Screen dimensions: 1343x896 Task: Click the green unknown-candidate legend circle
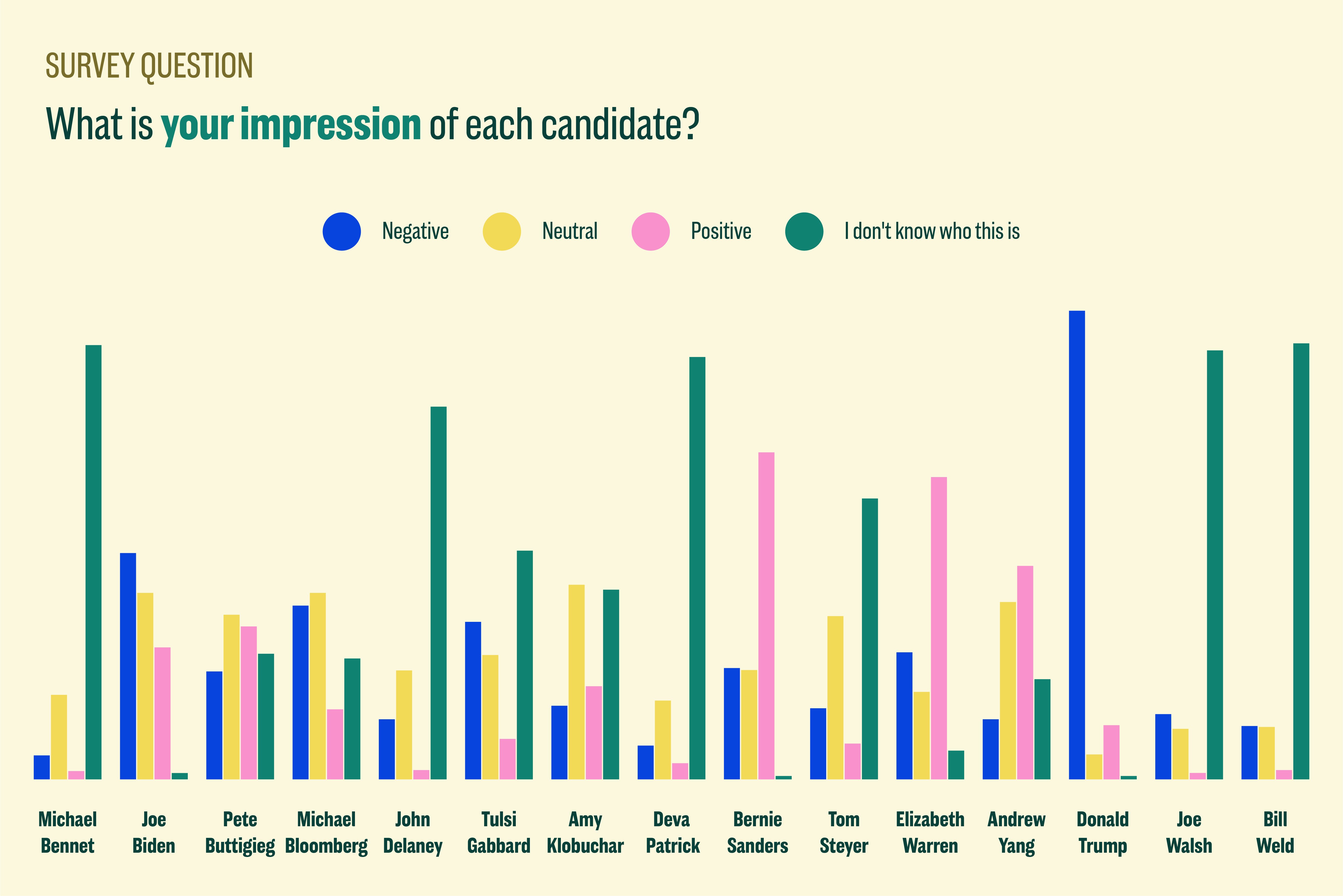coord(804,231)
